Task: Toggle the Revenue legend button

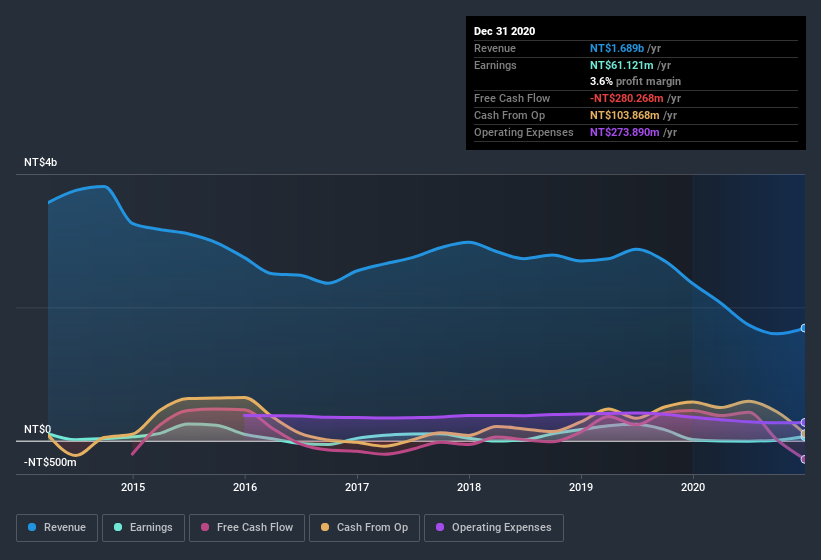Action: [57, 528]
